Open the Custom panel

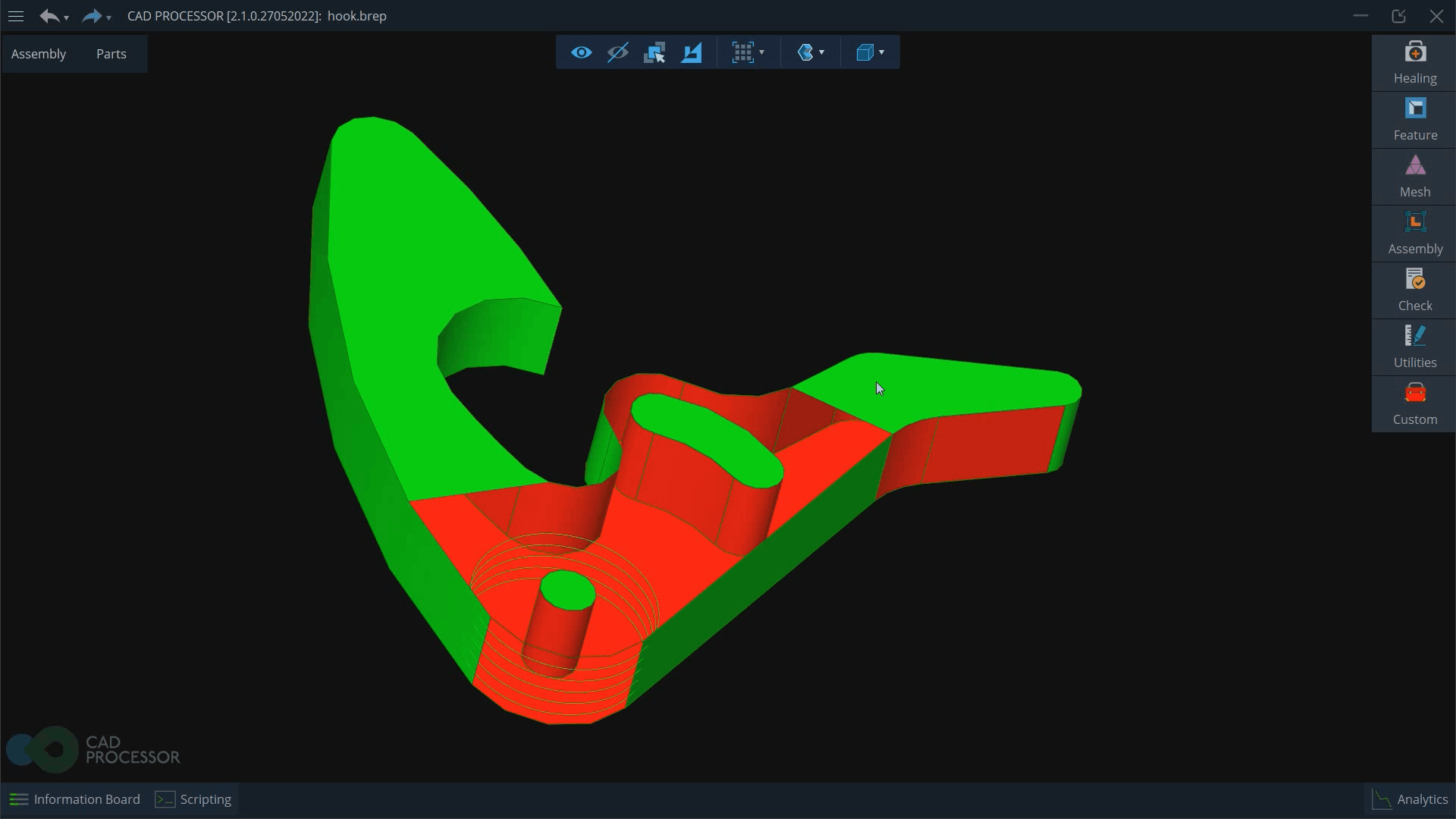(1414, 405)
